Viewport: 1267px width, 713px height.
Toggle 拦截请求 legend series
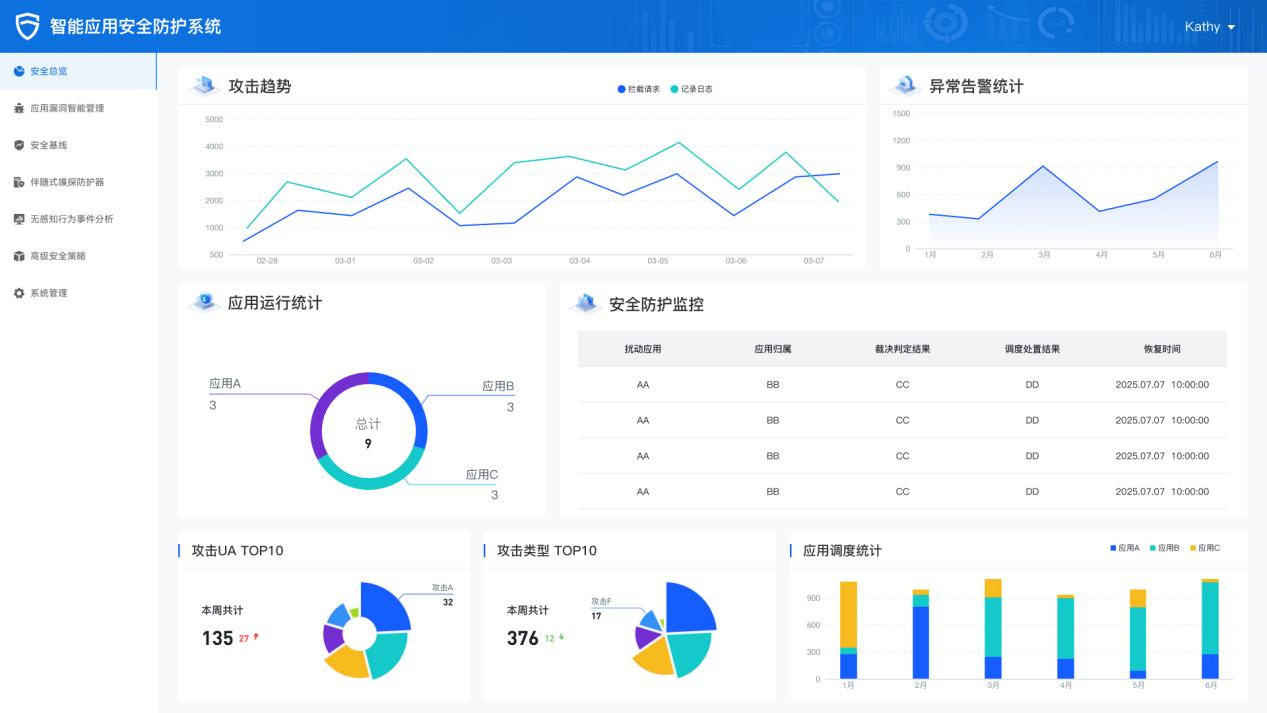coord(638,89)
